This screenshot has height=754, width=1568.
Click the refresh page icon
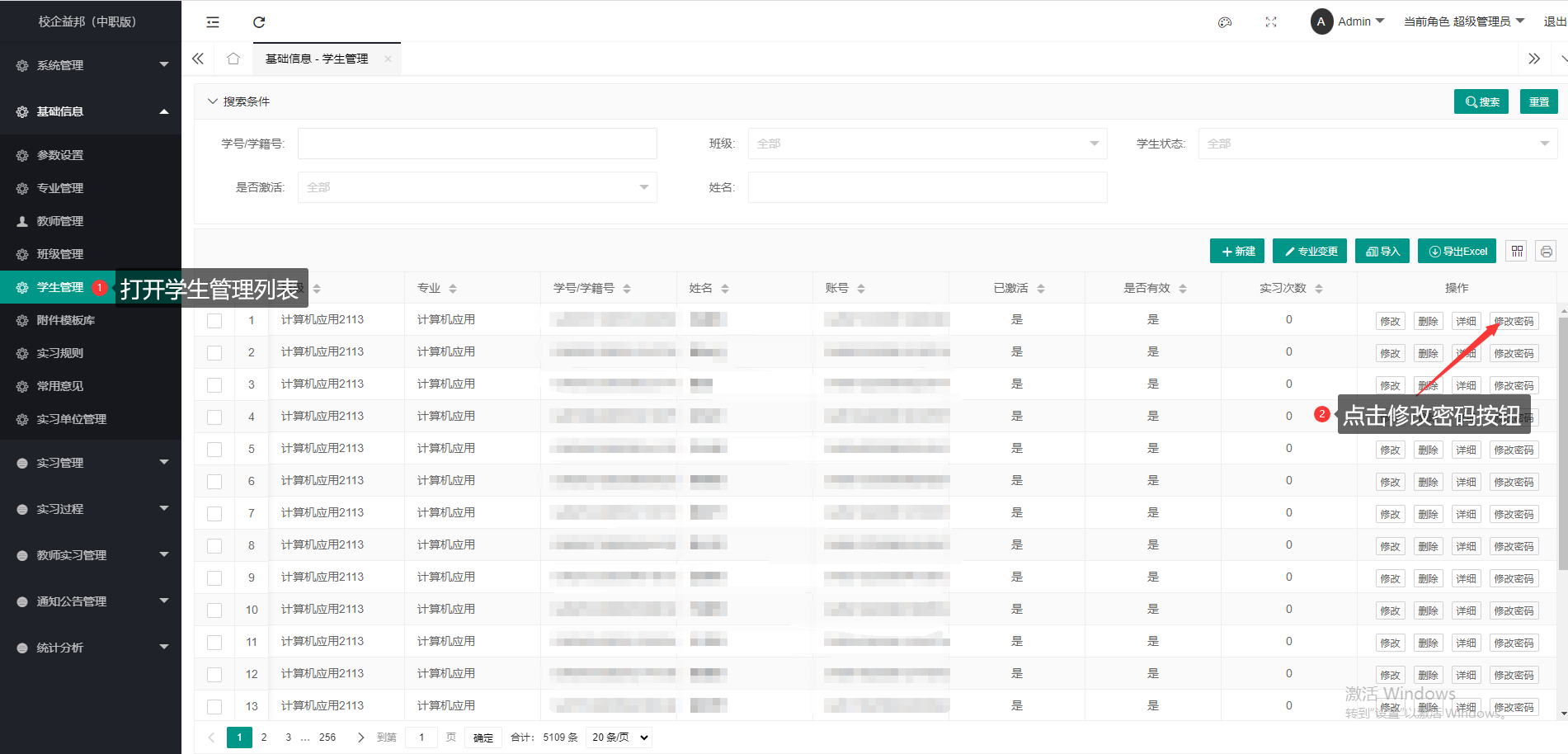[x=259, y=22]
